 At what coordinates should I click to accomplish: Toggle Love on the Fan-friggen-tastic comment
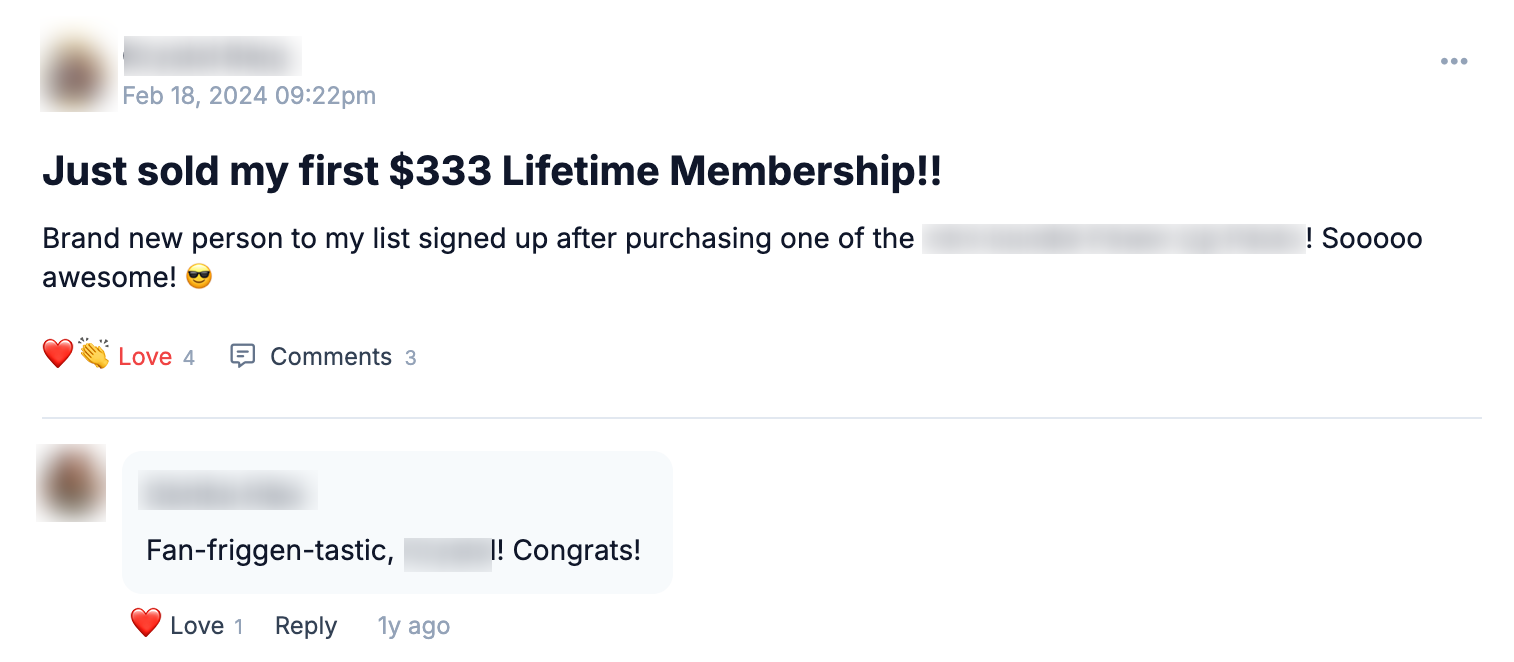tap(197, 626)
